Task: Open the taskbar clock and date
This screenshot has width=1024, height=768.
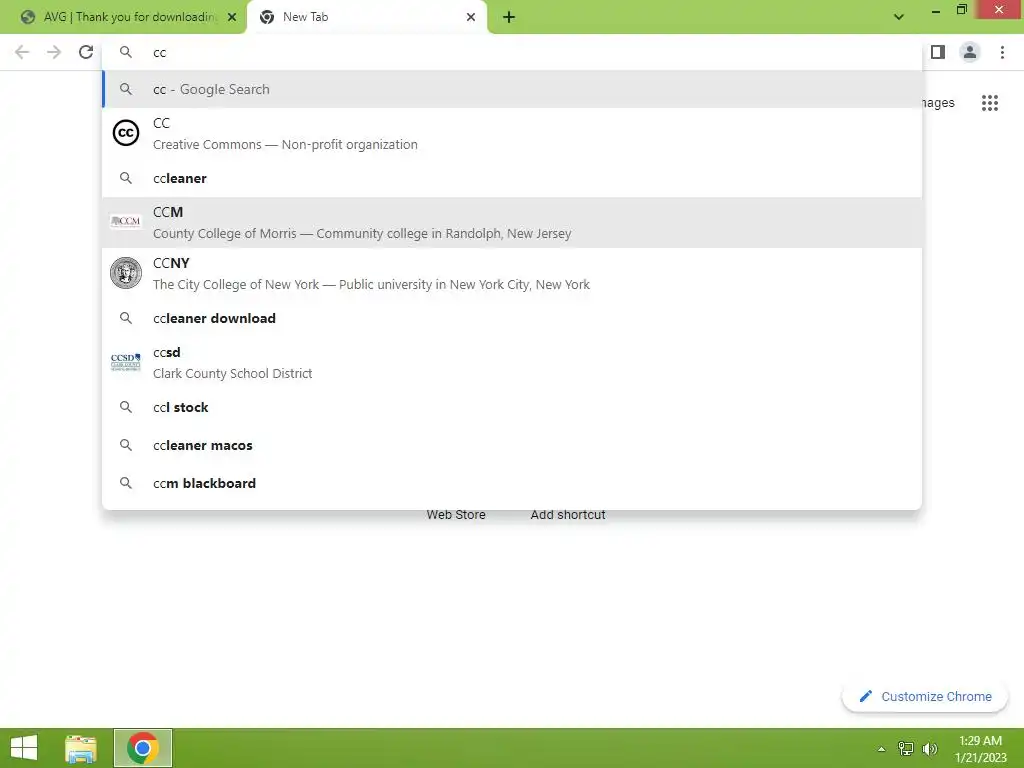Action: (980, 749)
